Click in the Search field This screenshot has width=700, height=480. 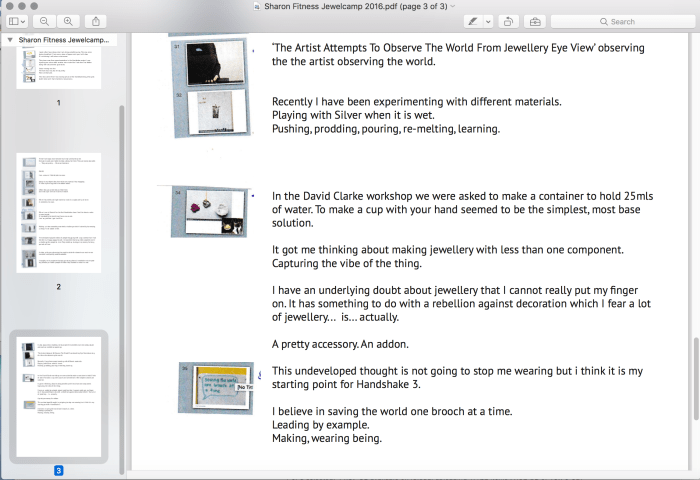click(x=620, y=21)
